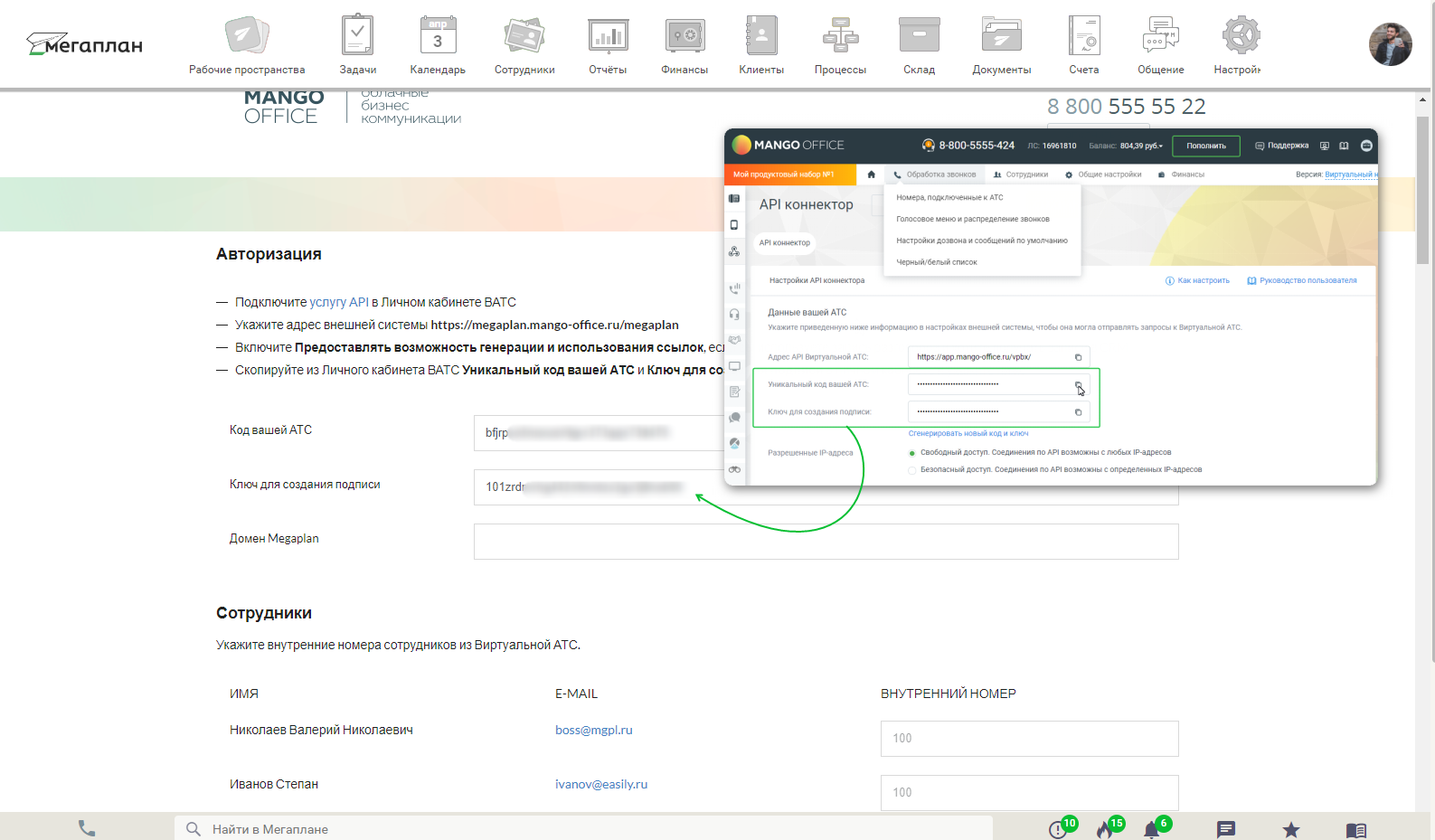The height and width of the screenshot is (840, 1435).
Task: Open the Процессы module
Action: (840, 44)
